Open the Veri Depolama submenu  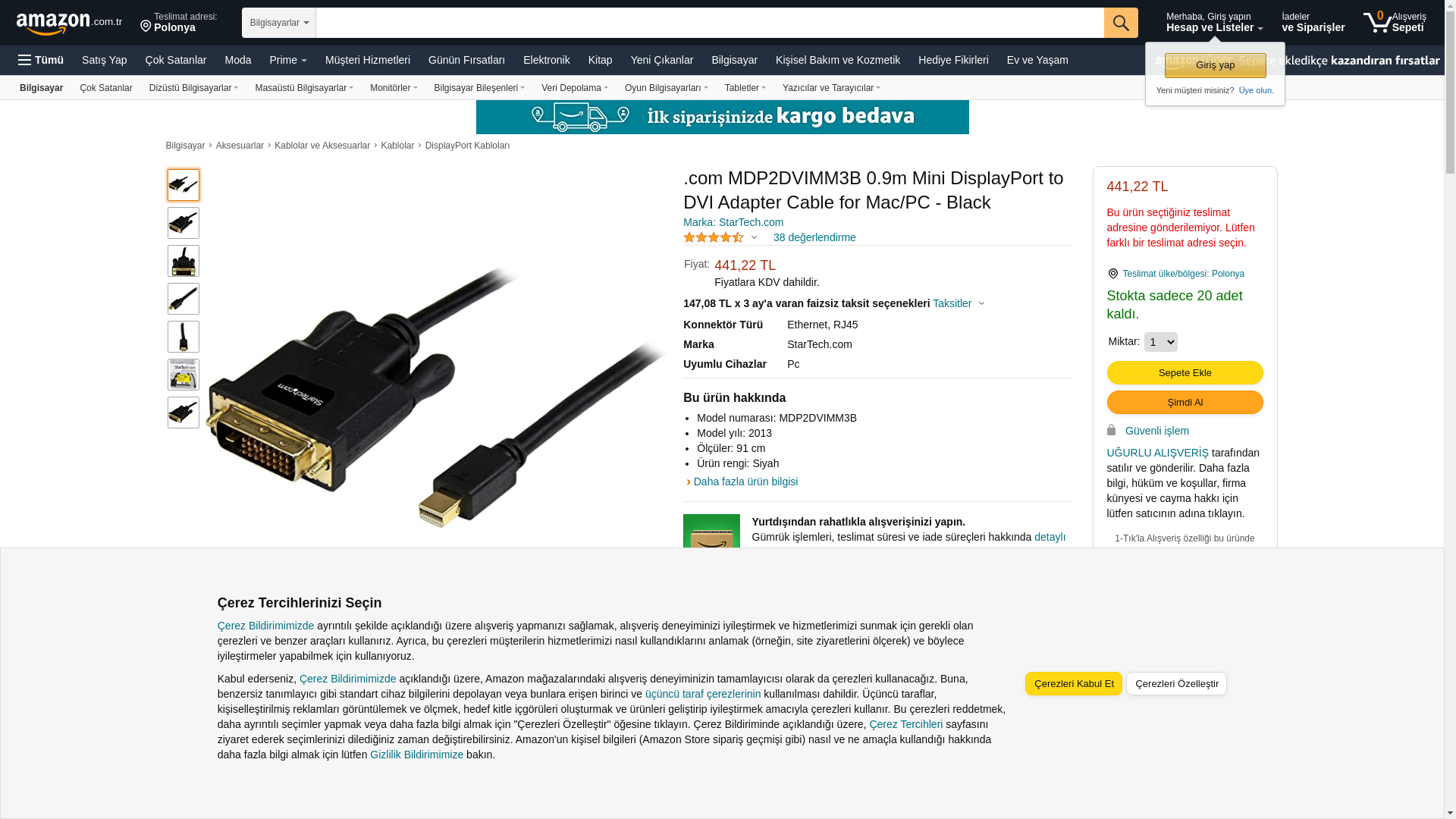point(575,88)
